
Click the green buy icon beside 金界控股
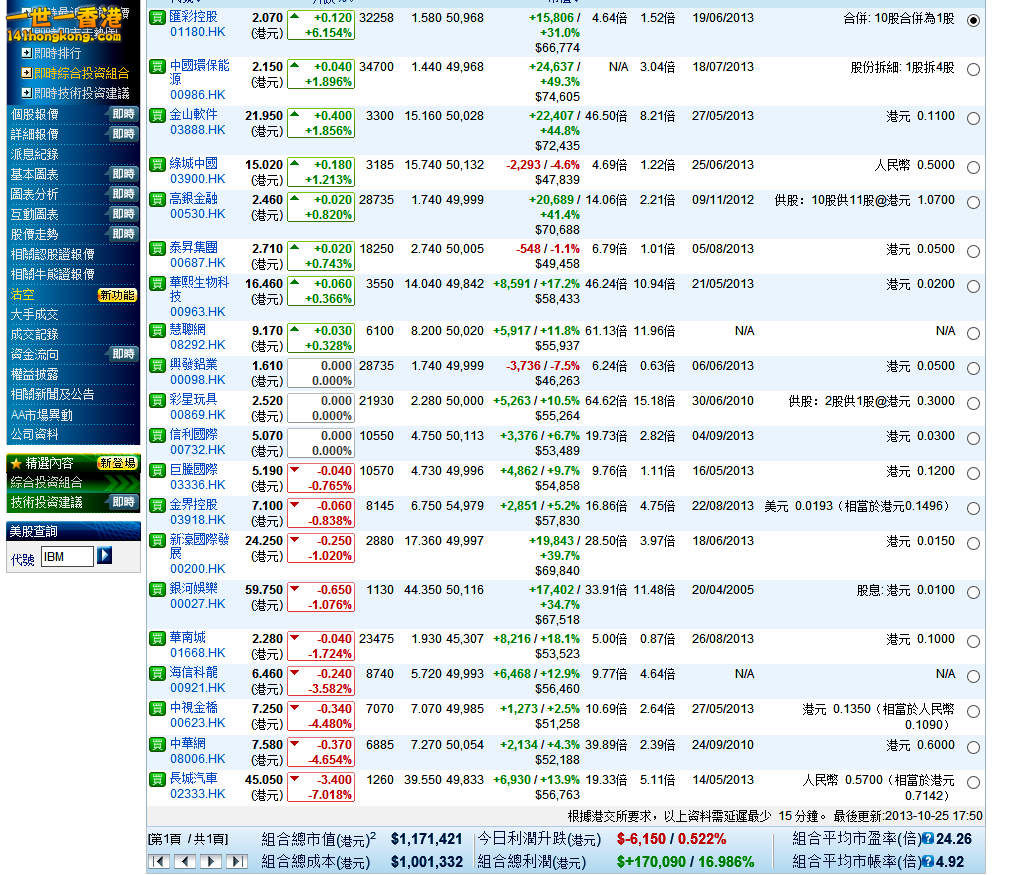pyautogui.click(x=157, y=505)
